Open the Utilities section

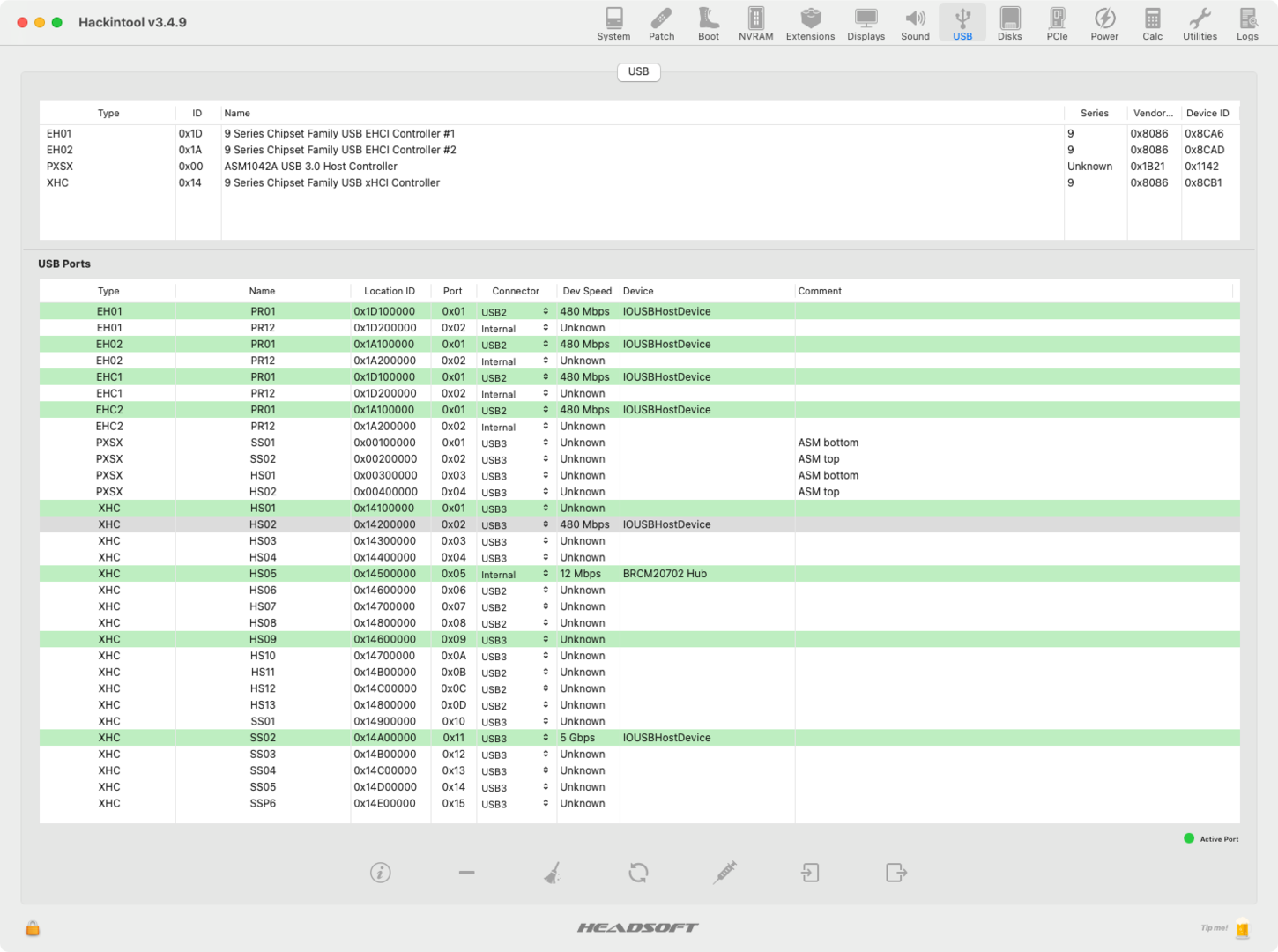click(1200, 24)
